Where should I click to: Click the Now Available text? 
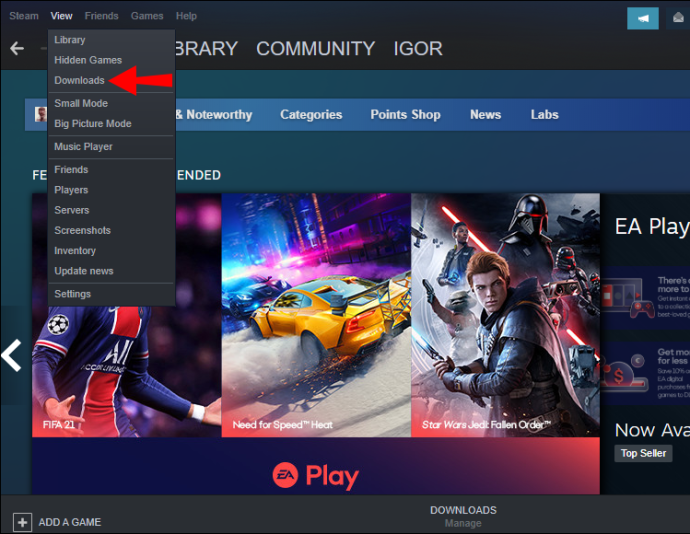[x=652, y=430]
